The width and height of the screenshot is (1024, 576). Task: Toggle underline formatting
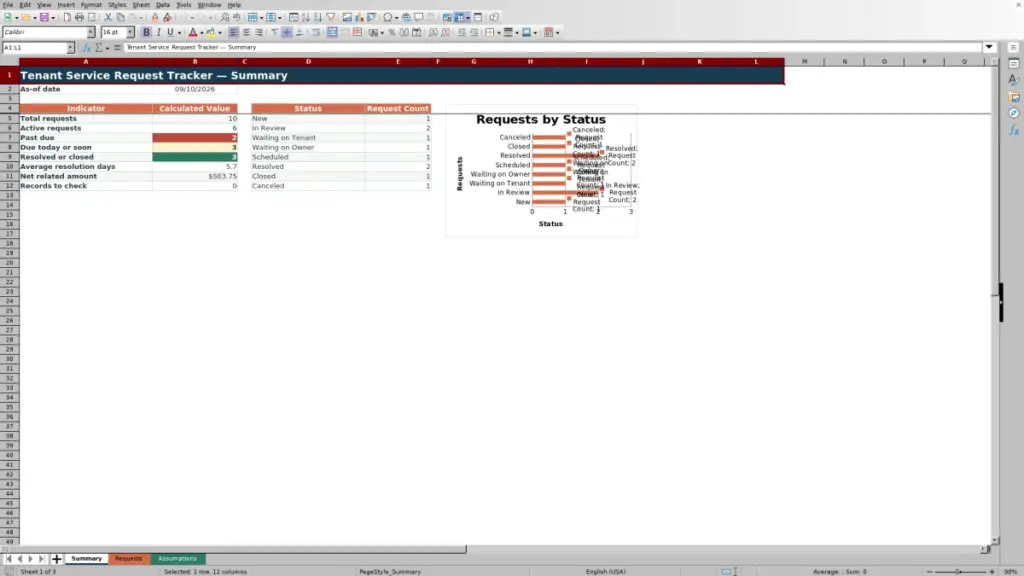click(x=170, y=32)
